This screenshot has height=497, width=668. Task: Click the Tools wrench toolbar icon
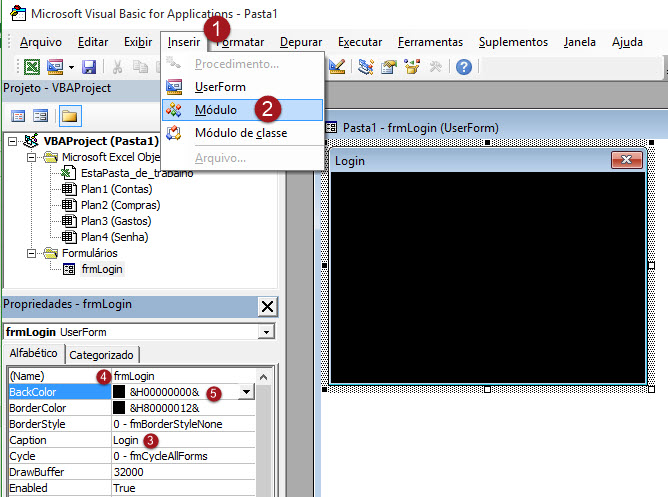point(435,67)
